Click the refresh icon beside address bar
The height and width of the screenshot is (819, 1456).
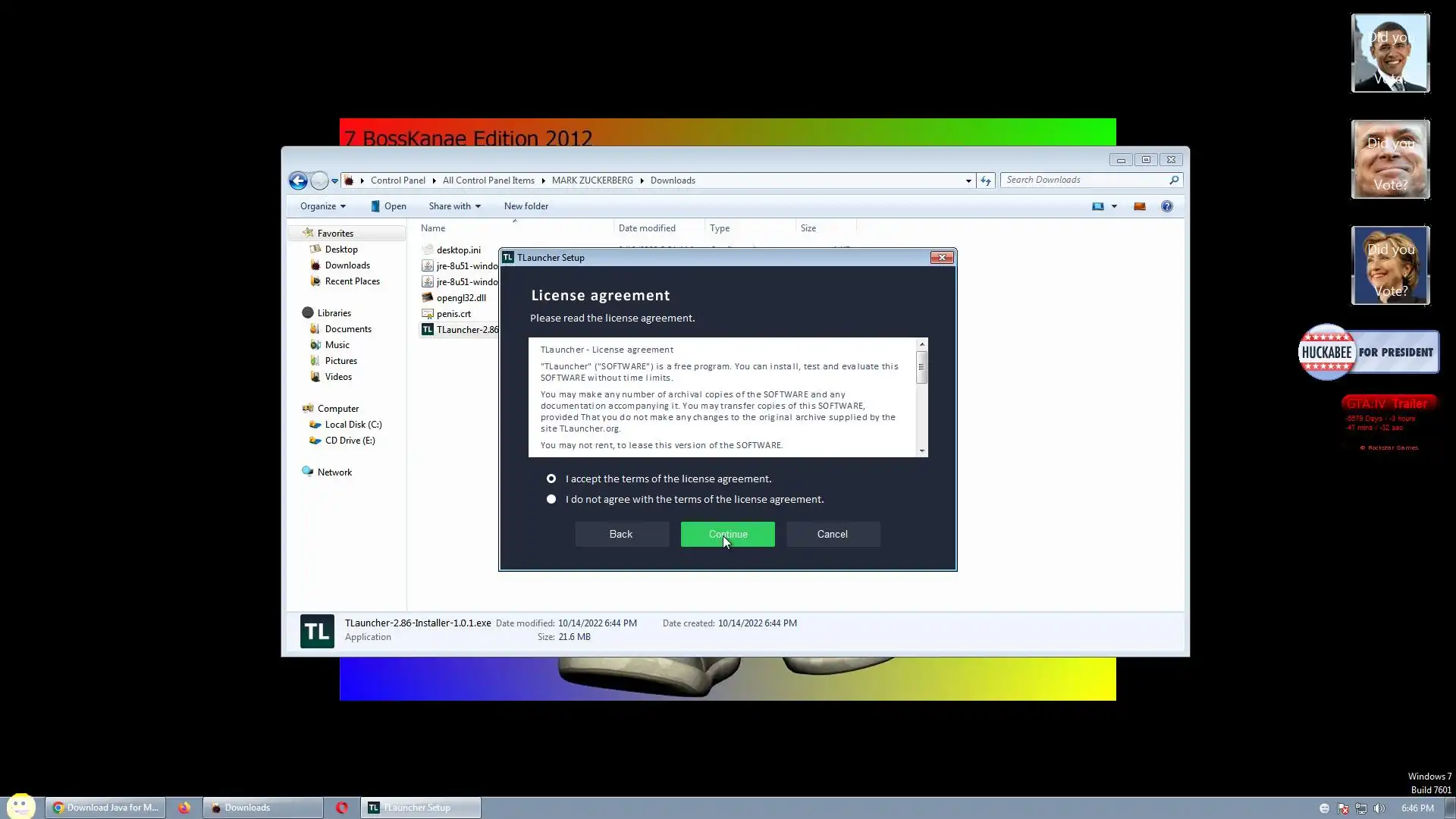point(985,180)
